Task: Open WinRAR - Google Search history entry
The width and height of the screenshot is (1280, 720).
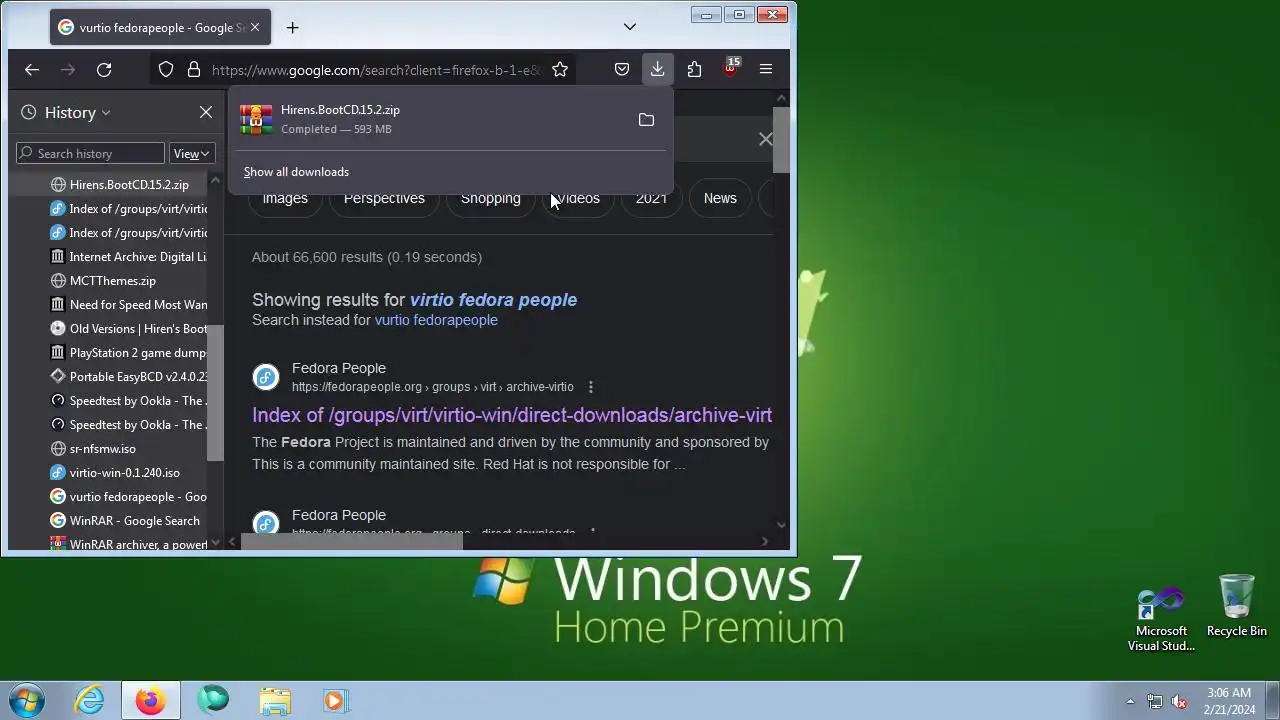Action: point(125,521)
